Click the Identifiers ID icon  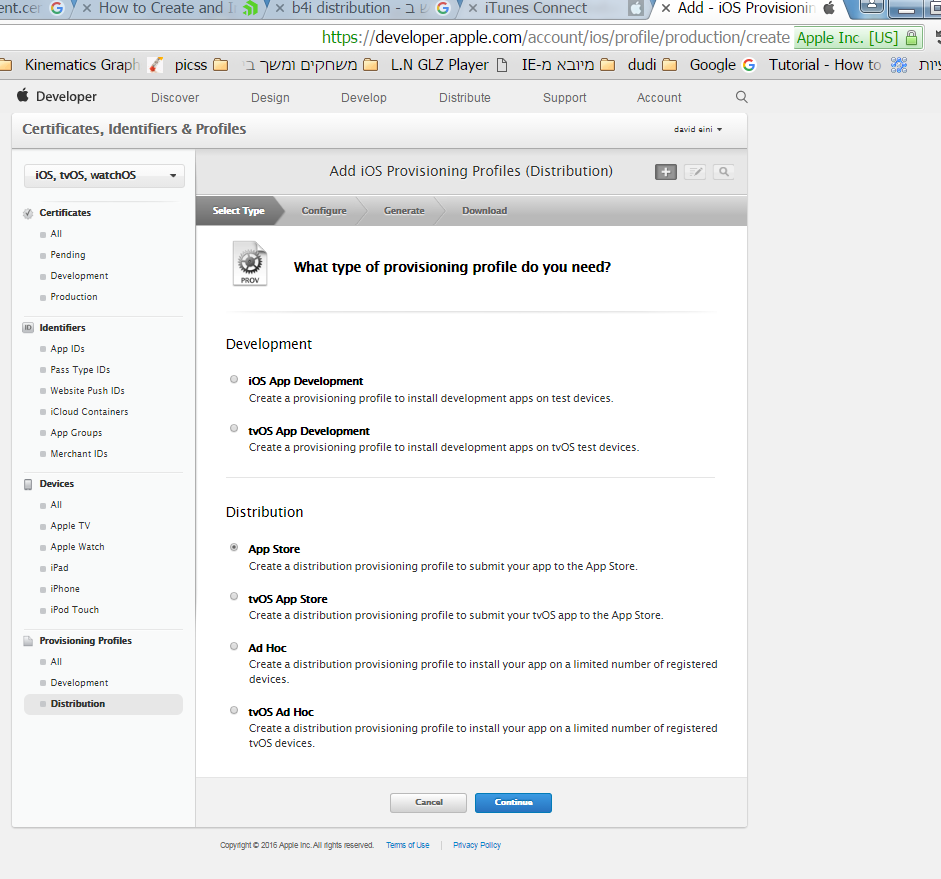pyautogui.click(x=28, y=328)
